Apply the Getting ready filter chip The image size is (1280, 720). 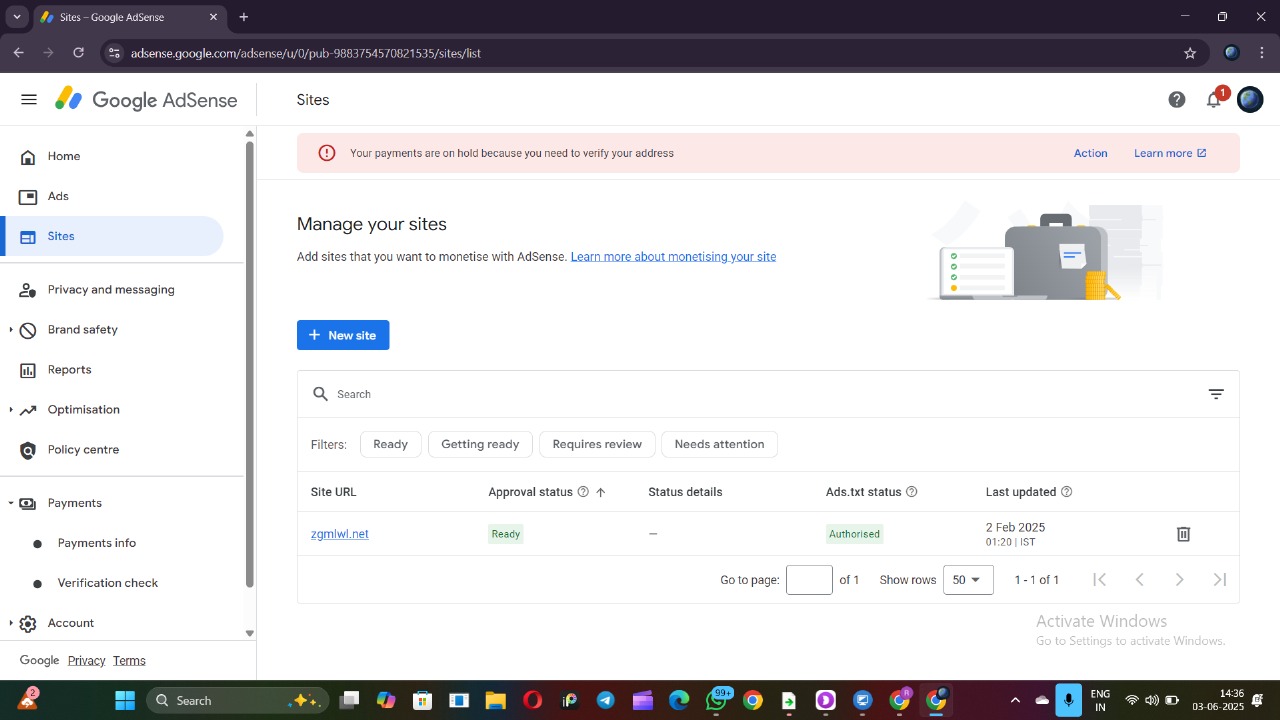point(480,444)
